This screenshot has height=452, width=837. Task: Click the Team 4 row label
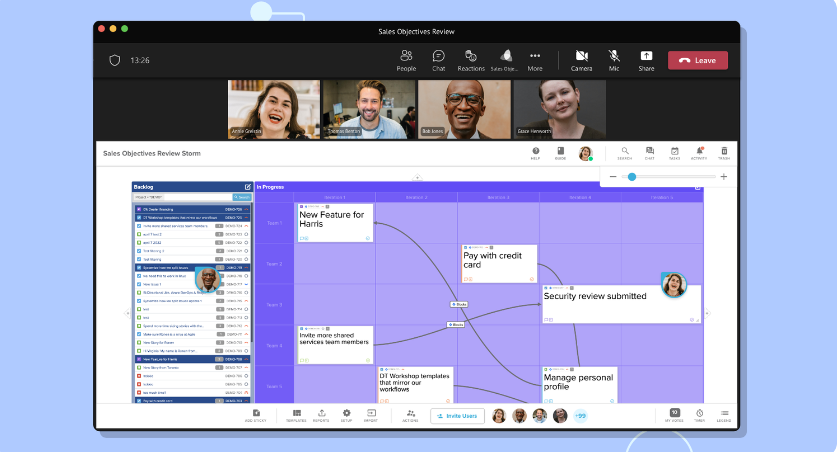(x=274, y=346)
